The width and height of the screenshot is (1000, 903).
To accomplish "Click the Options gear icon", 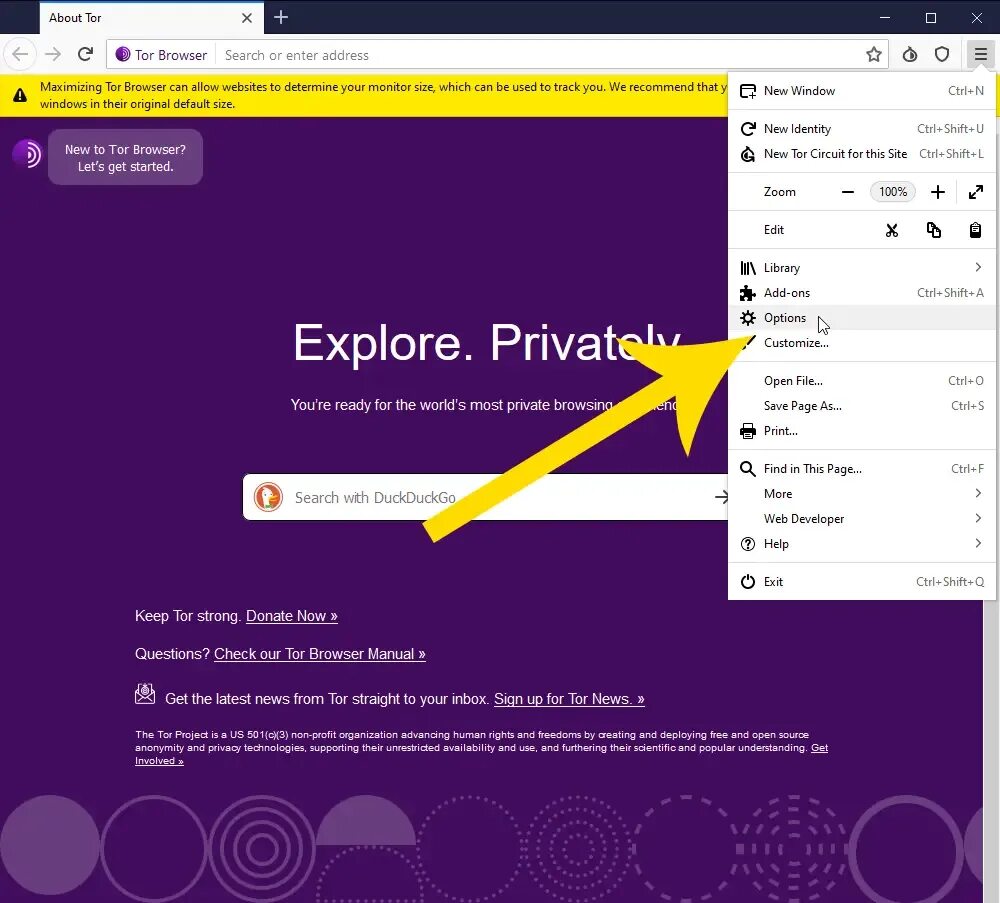I will pyautogui.click(x=747, y=318).
